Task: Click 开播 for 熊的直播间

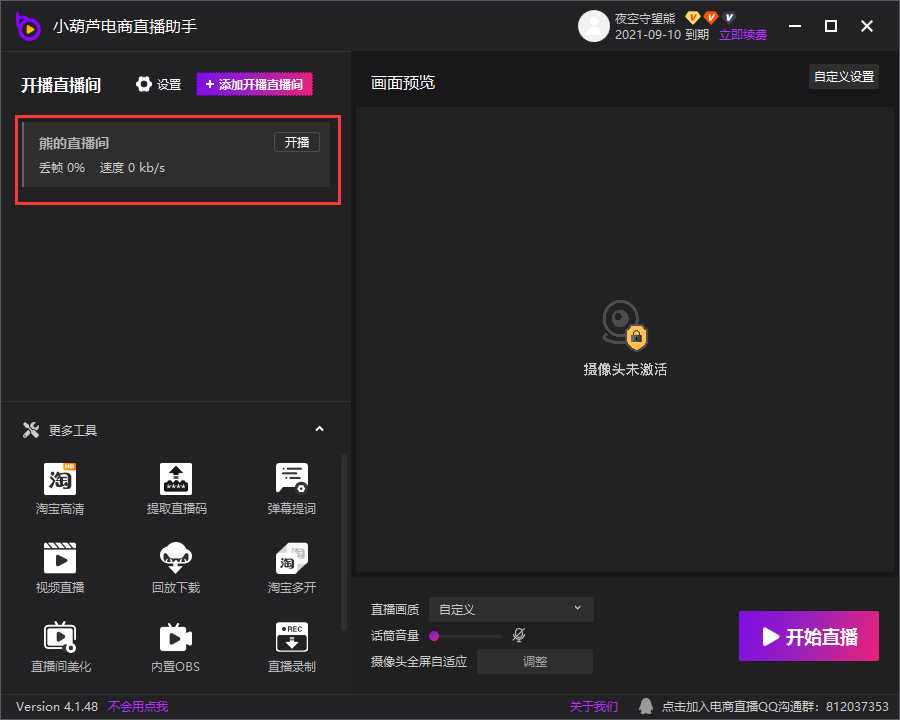Action: tap(297, 142)
